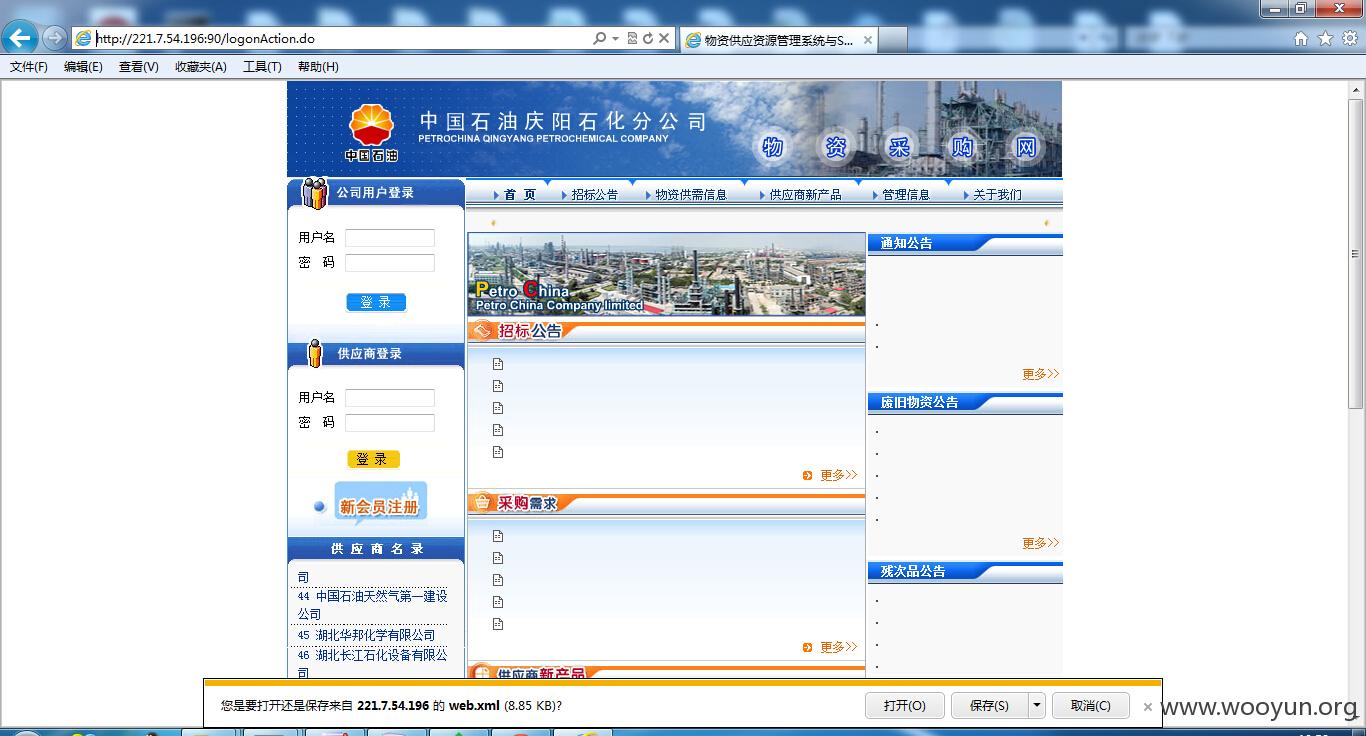Refresh the page with the reload icon

click(648, 39)
